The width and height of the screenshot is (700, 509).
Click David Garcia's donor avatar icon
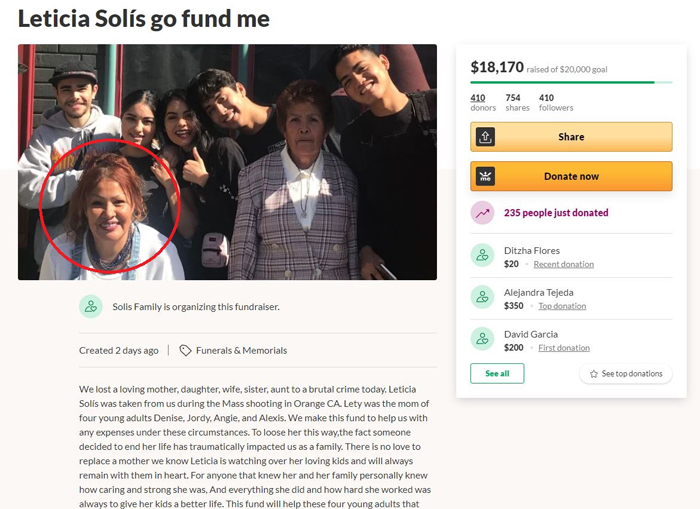[483, 340]
